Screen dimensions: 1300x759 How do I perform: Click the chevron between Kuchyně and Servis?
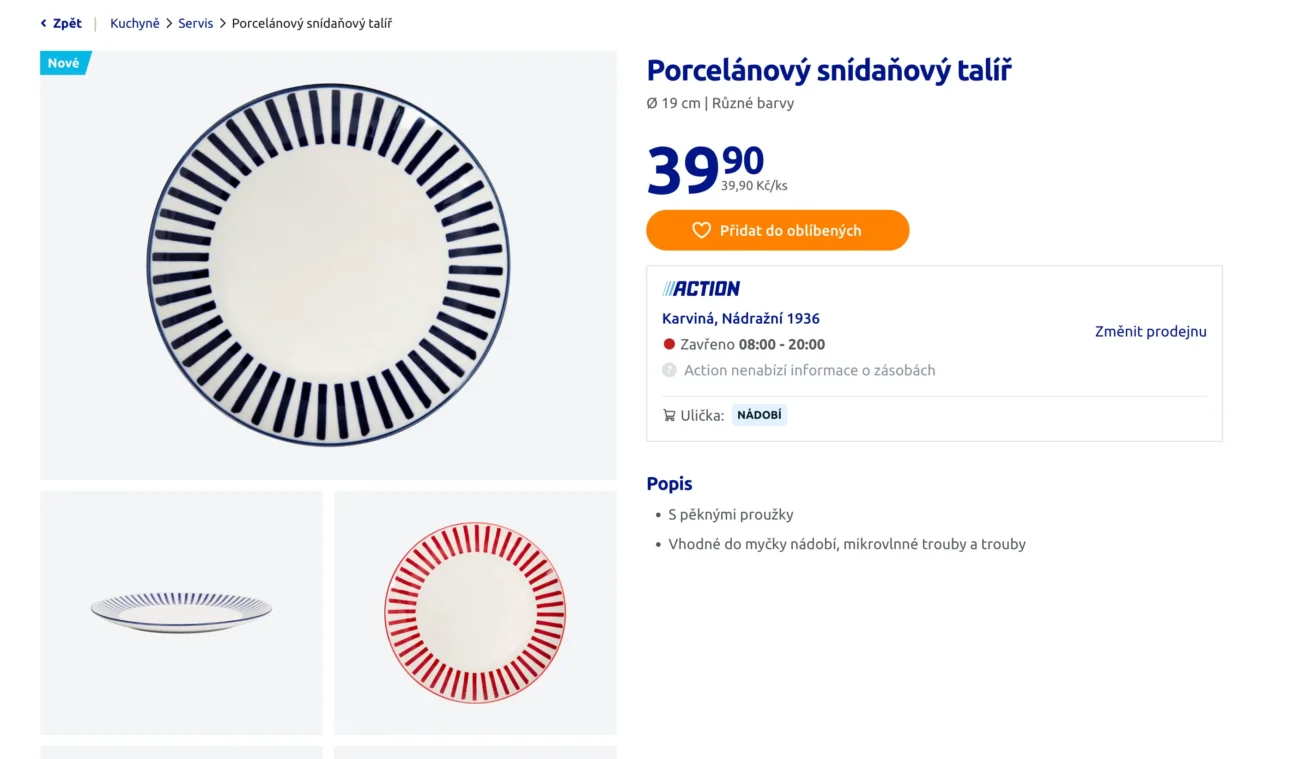[168, 22]
